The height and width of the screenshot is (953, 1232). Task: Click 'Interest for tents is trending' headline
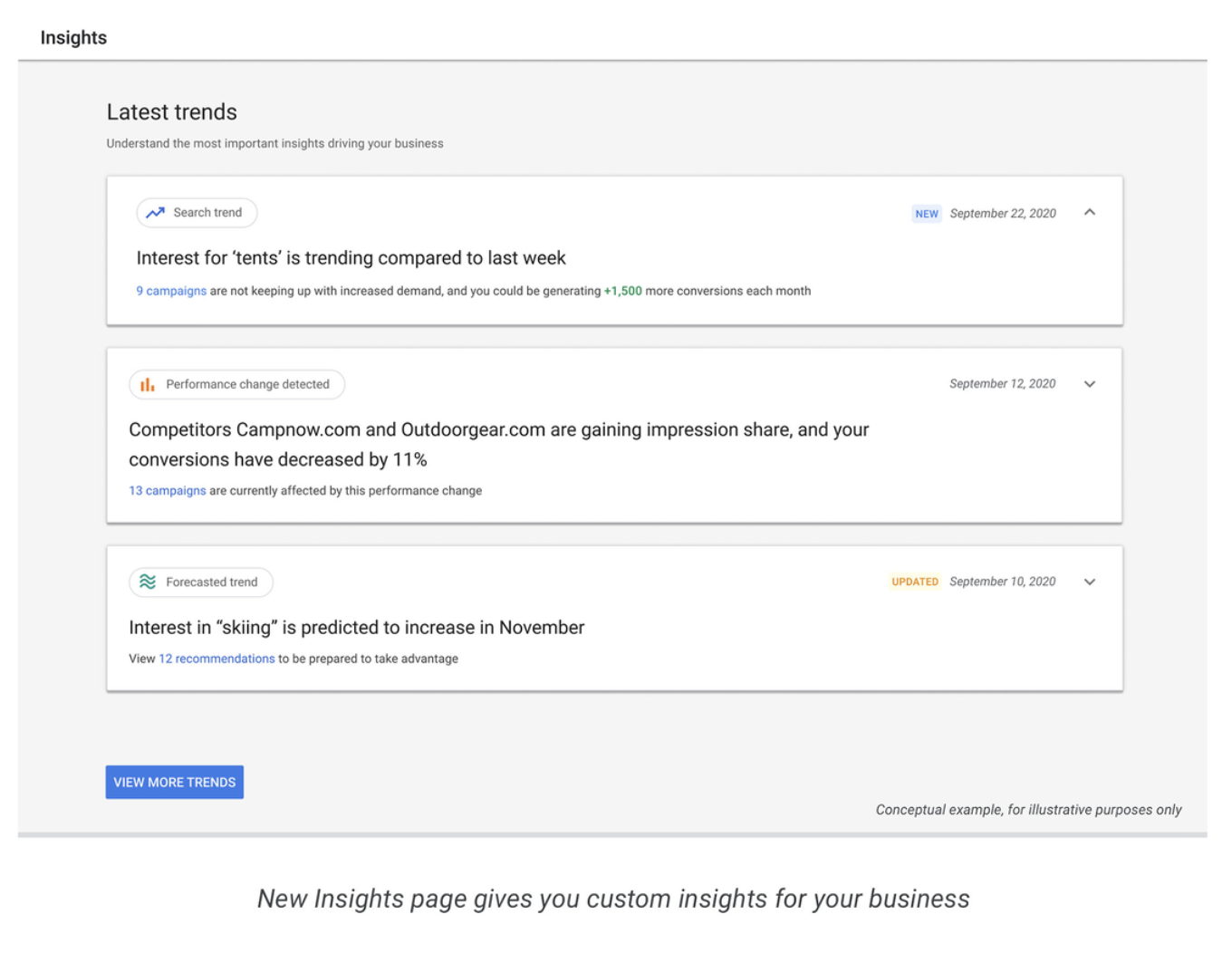[351, 258]
